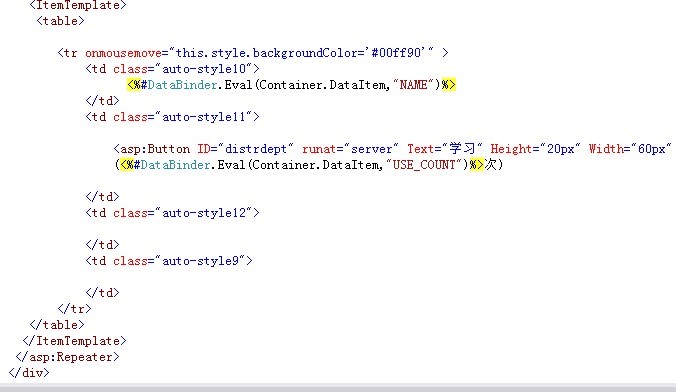Image resolution: width=676 pixels, height=392 pixels.
Task: Click the auto-style12 class value
Action: 204,213
